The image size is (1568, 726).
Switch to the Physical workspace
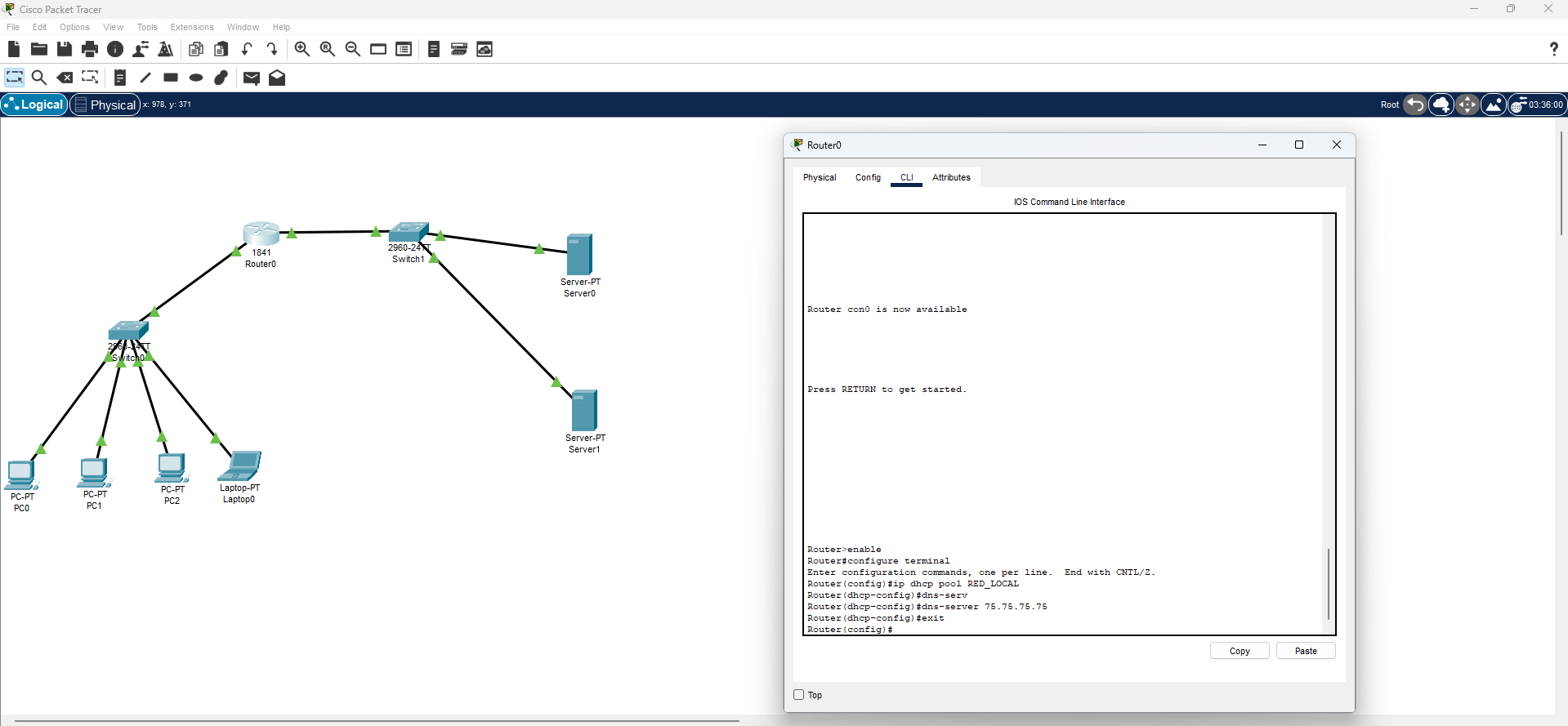click(x=105, y=105)
